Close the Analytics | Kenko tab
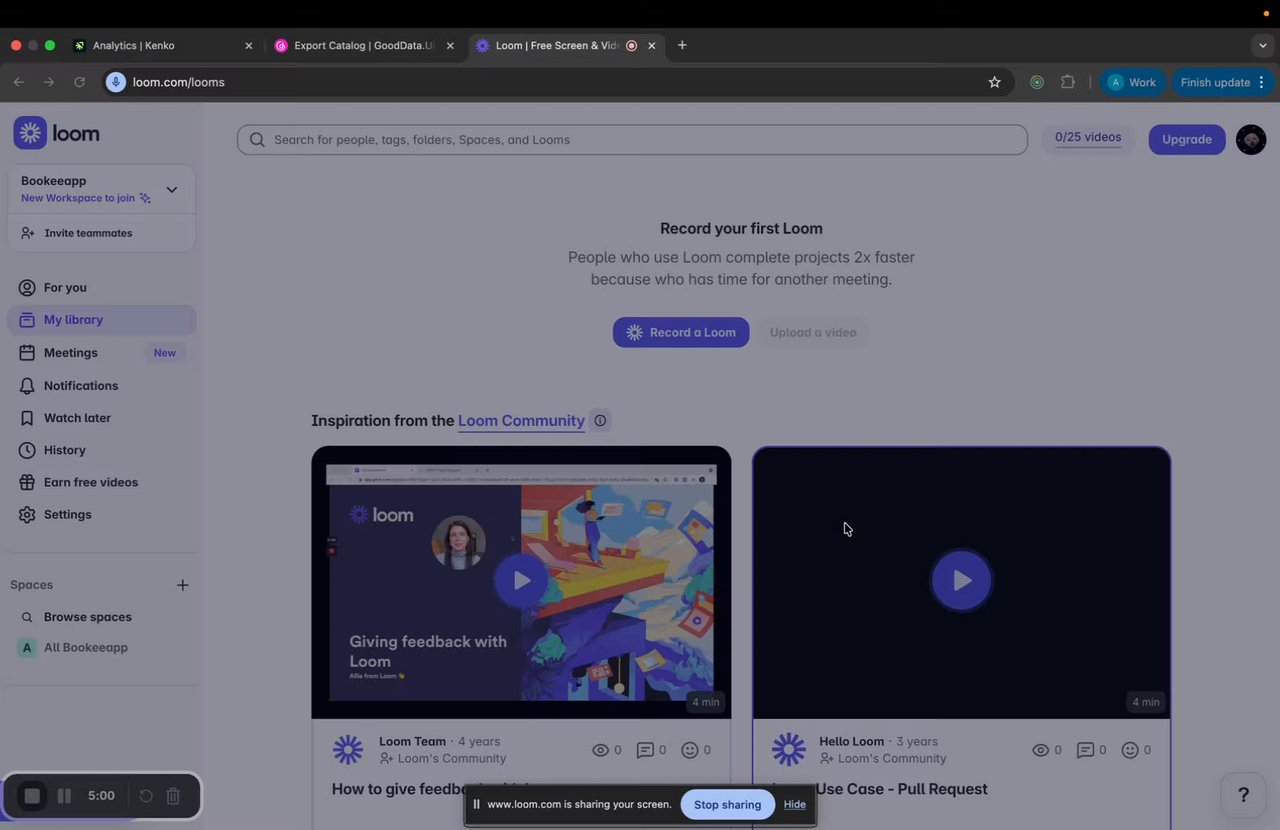 249,46
